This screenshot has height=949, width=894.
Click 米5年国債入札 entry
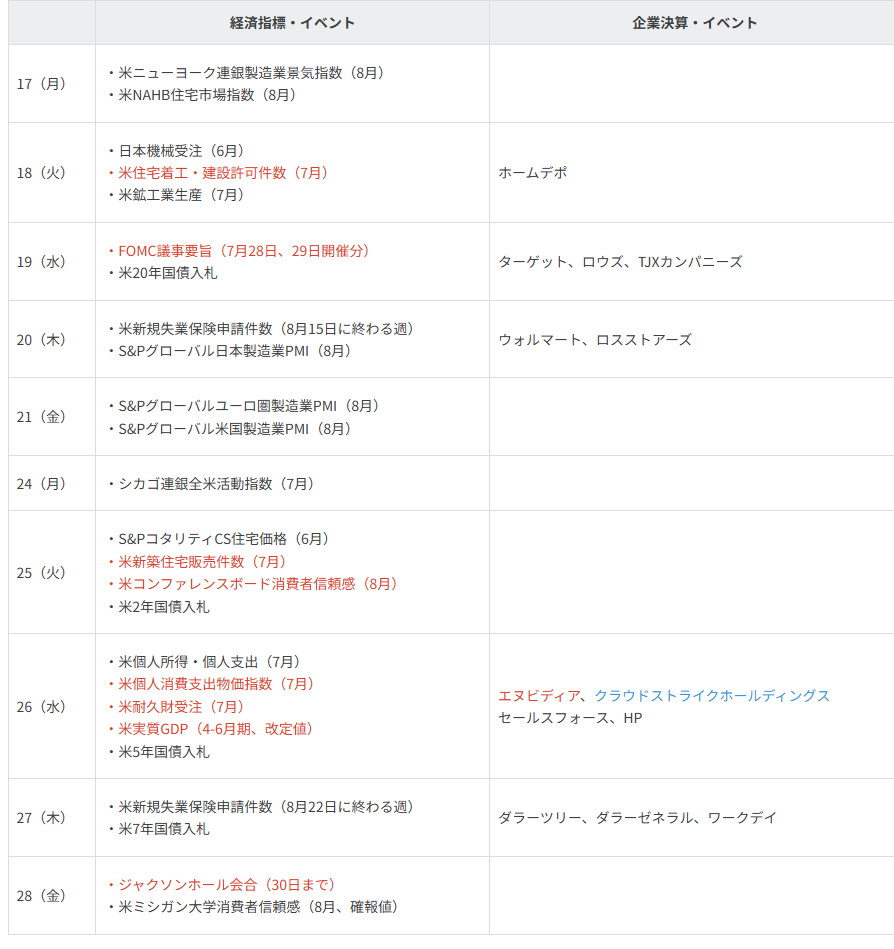[159, 752]
